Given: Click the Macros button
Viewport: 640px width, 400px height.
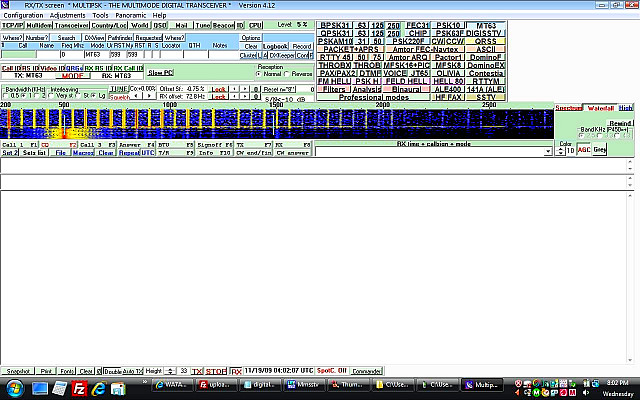Looking at the screenshot, I should 83,153.
